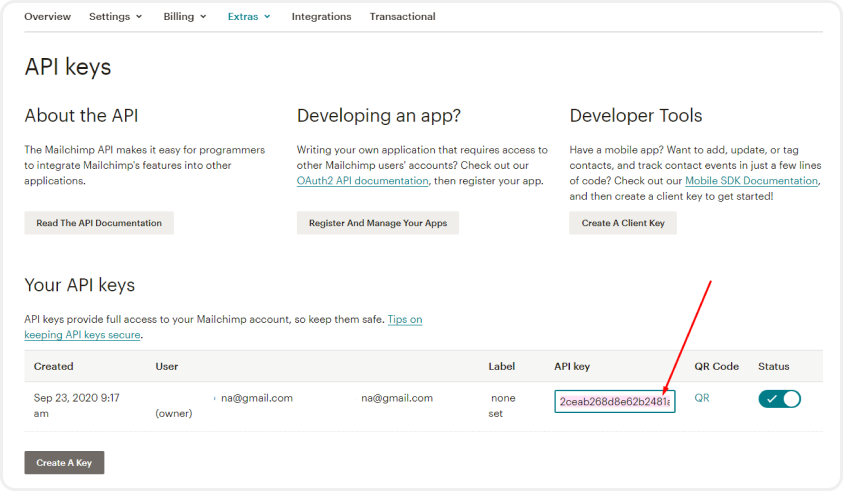Open the Transactional tab
This screenshot has width=843, height=491.
click(403, 17)
